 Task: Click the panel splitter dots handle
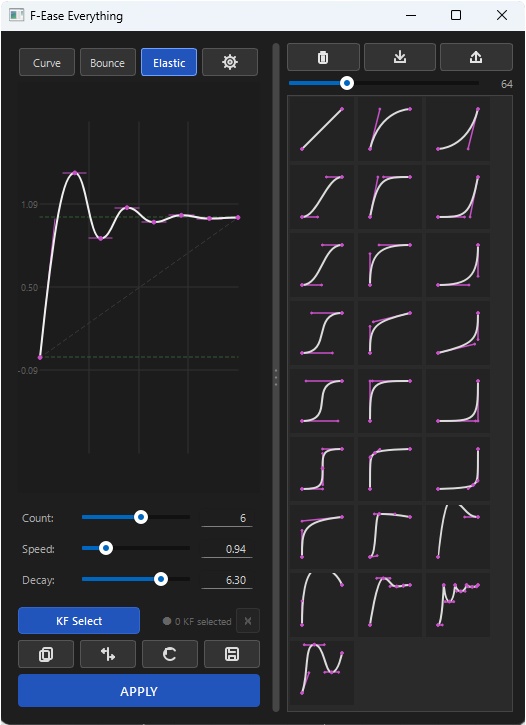[276, 377]
